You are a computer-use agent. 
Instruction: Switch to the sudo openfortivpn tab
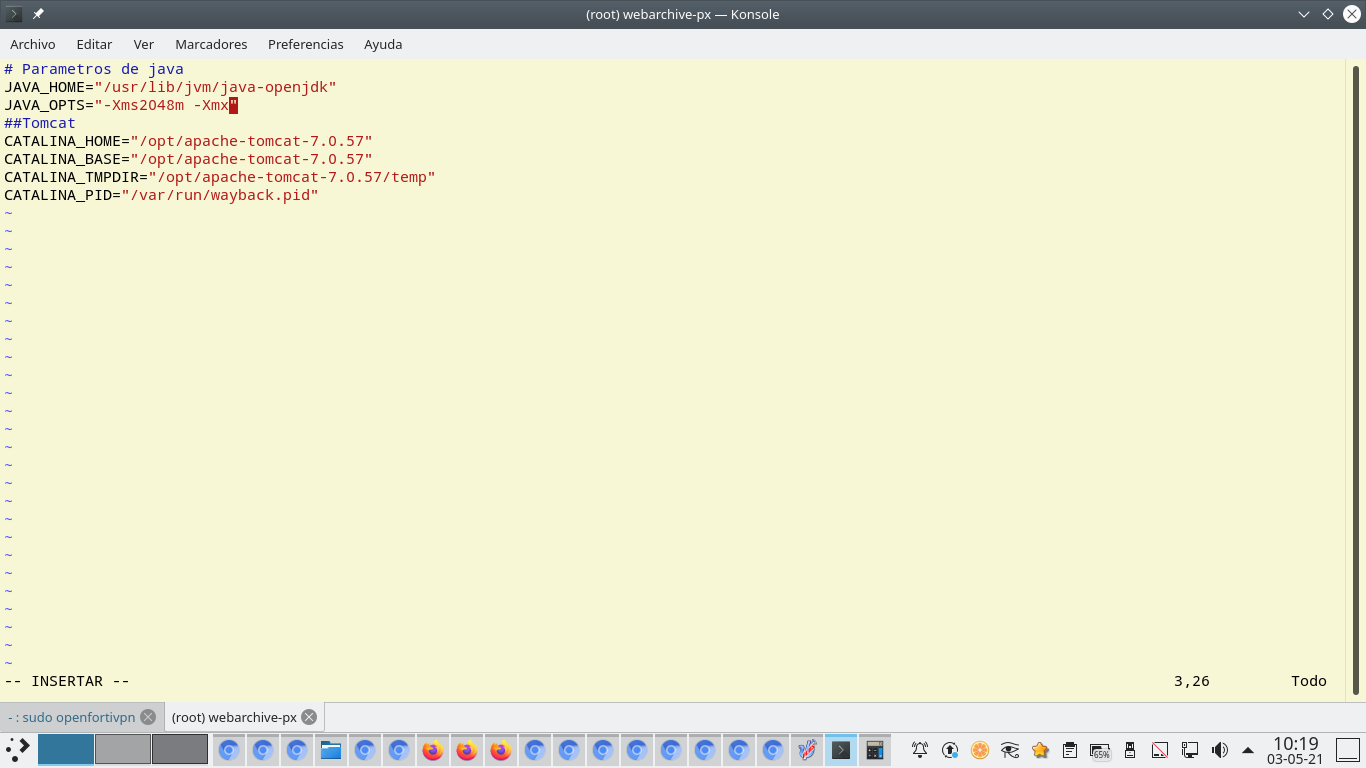pos(71,717)
